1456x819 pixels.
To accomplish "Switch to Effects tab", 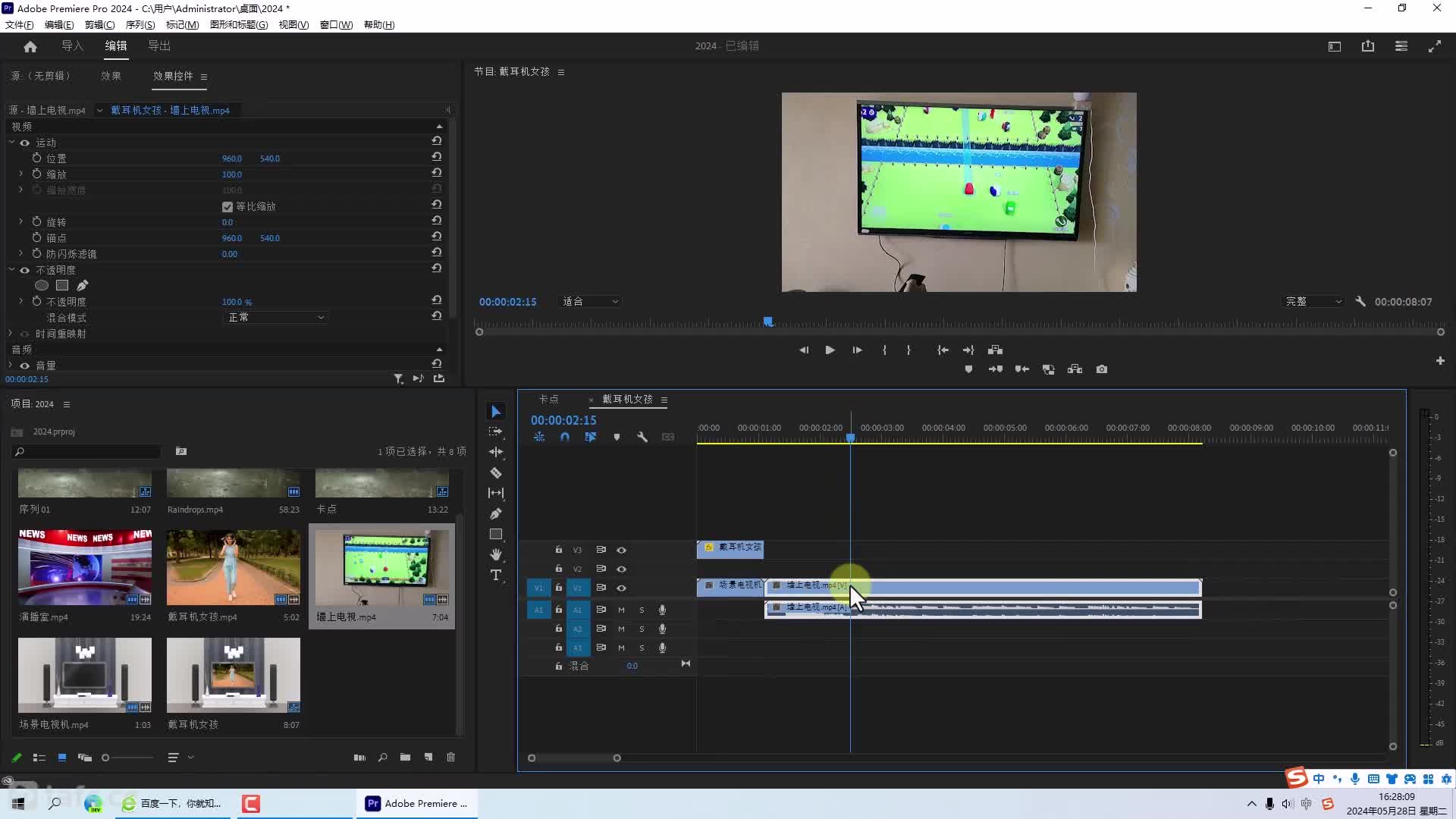I will pos(111,76).
